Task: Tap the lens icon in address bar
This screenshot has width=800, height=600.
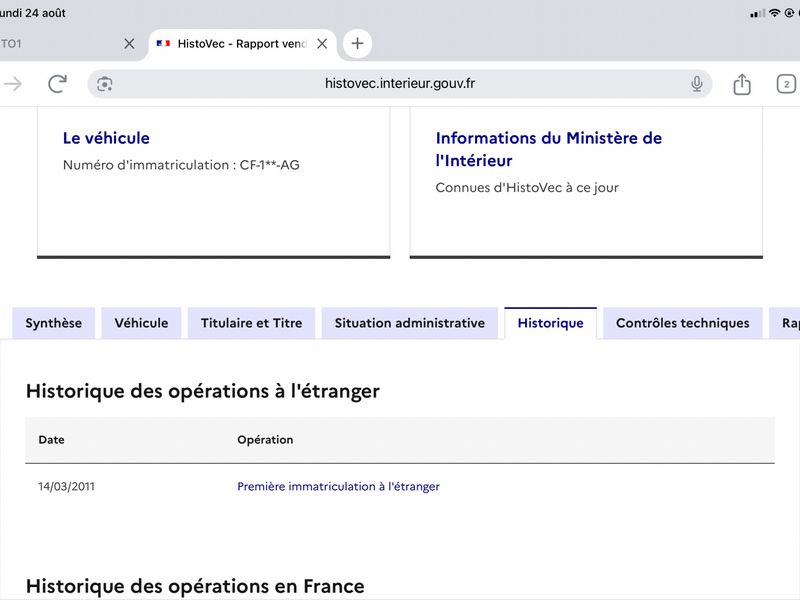Action: coord(105,84)
